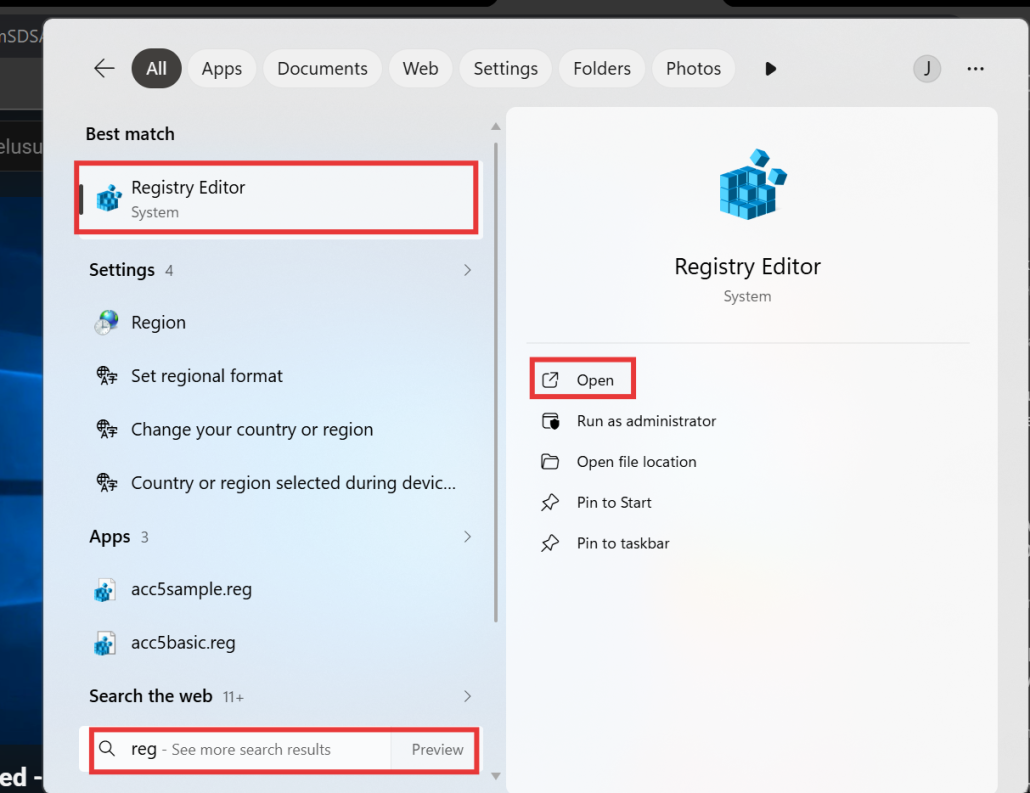Click the magnifier icon beside reg
Viewport: 1030px width, 793px height.
point(107,748)
